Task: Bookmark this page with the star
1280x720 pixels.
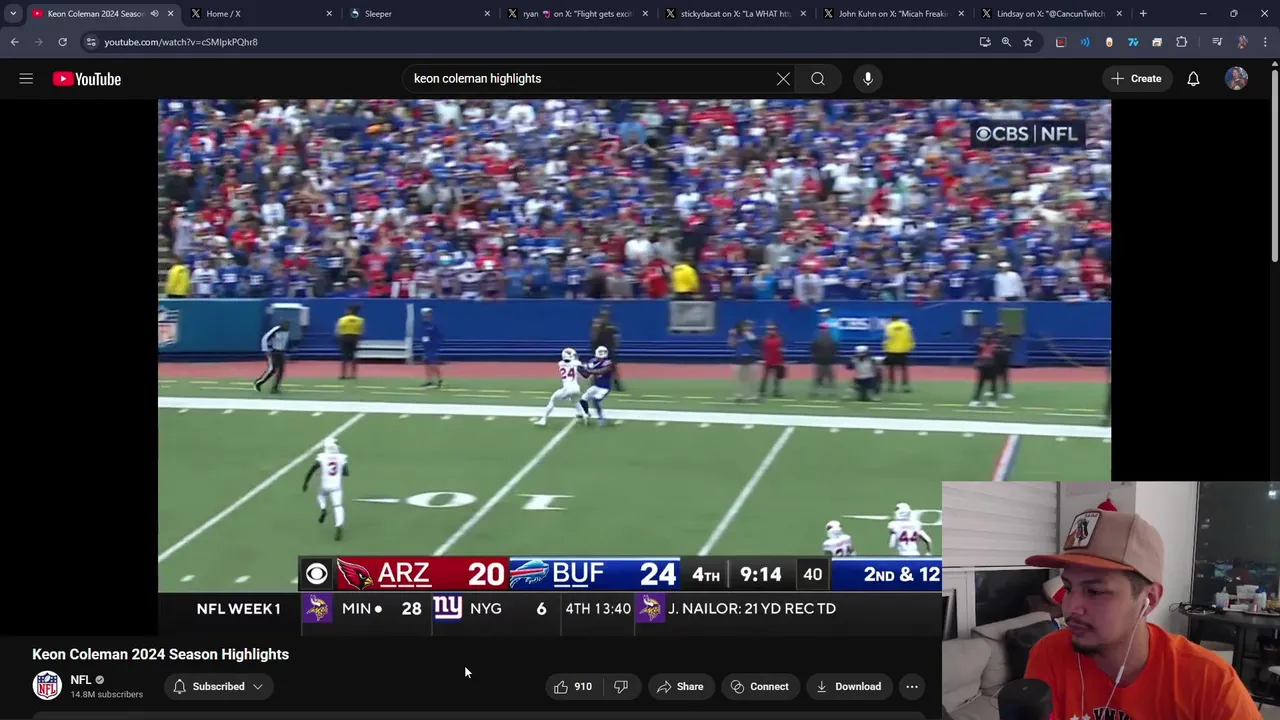Action: pos(1028,42)
